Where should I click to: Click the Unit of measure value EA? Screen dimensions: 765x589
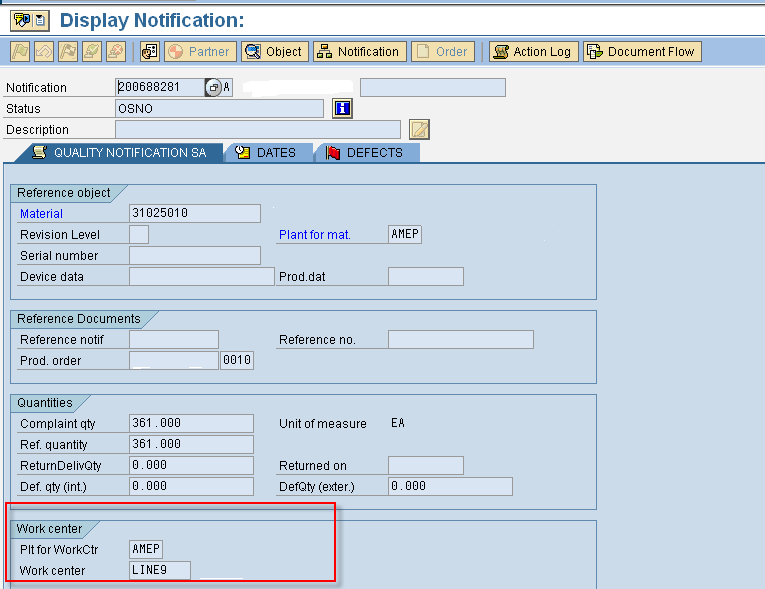coord(398,423)
